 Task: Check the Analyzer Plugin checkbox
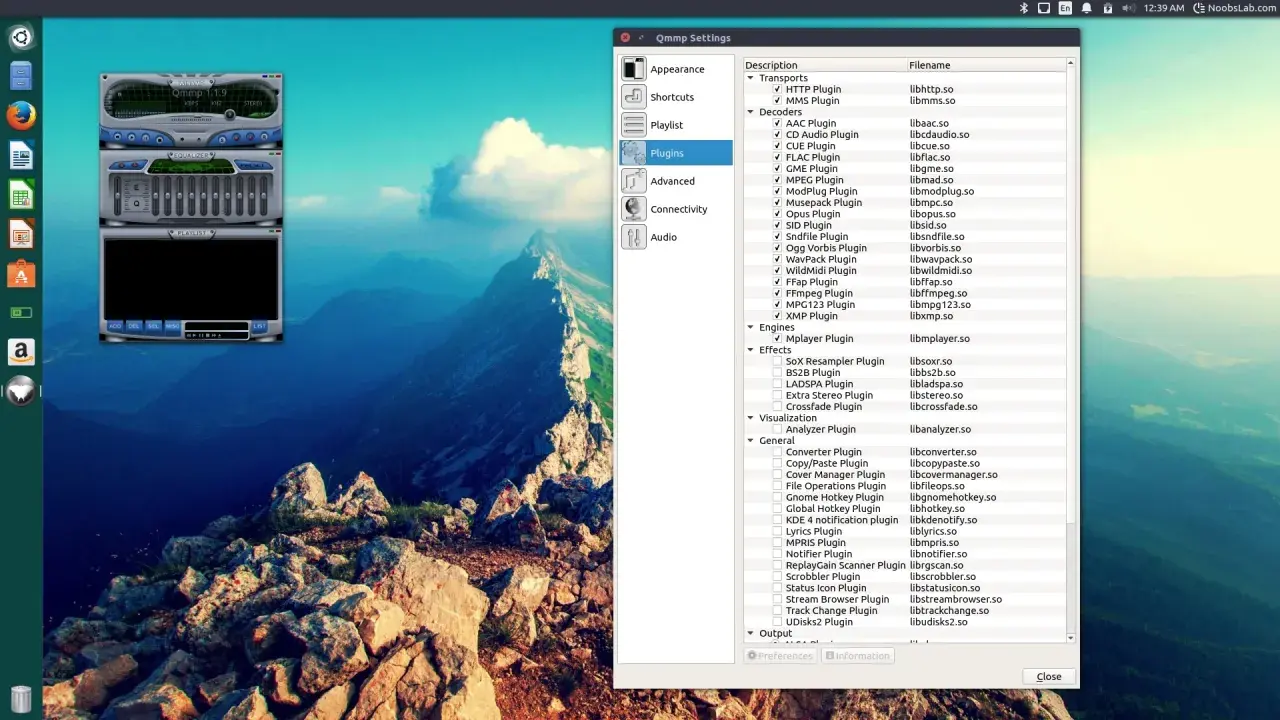[x=777, y=429]
